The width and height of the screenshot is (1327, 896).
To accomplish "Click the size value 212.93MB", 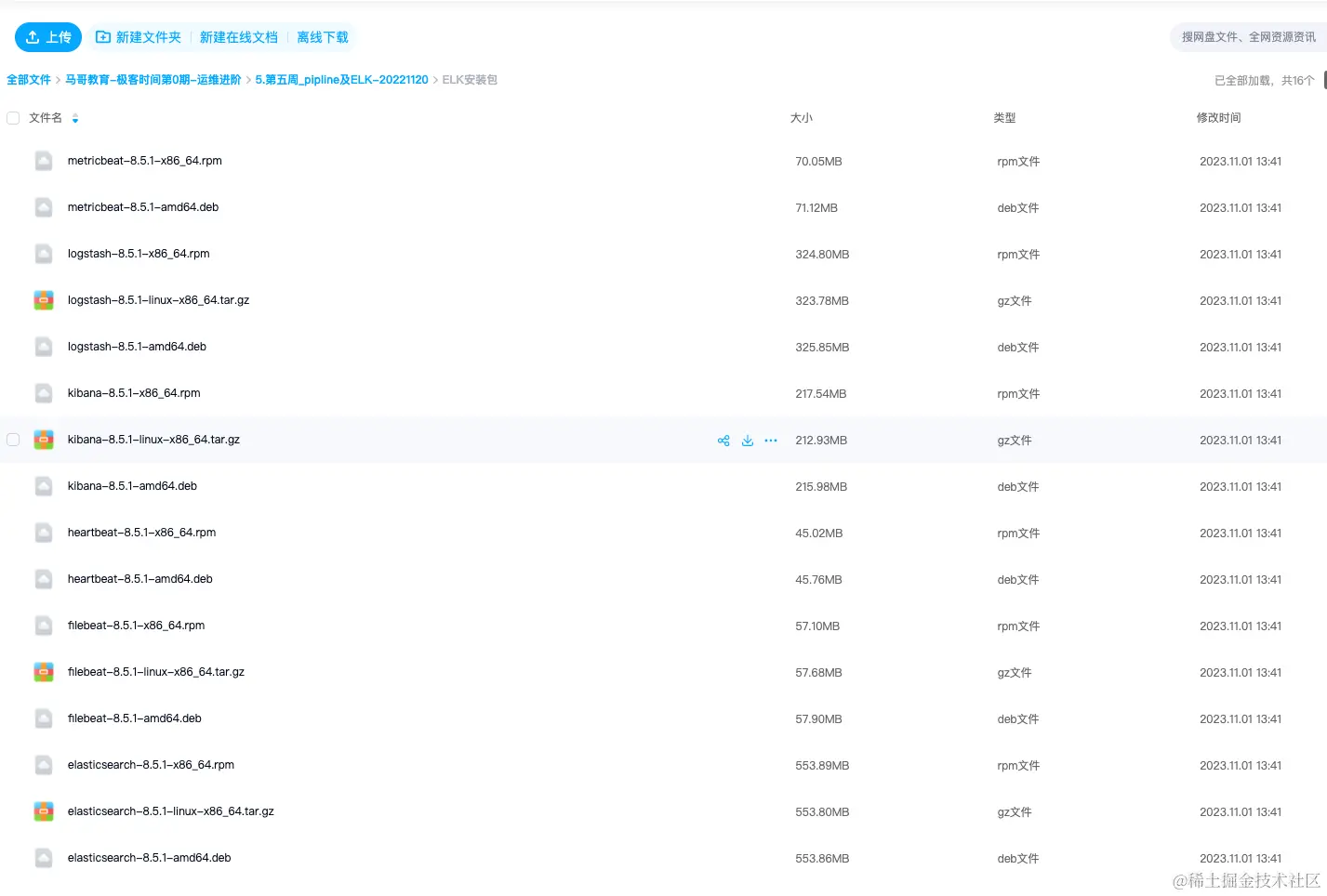I will (x=821, y=441).
